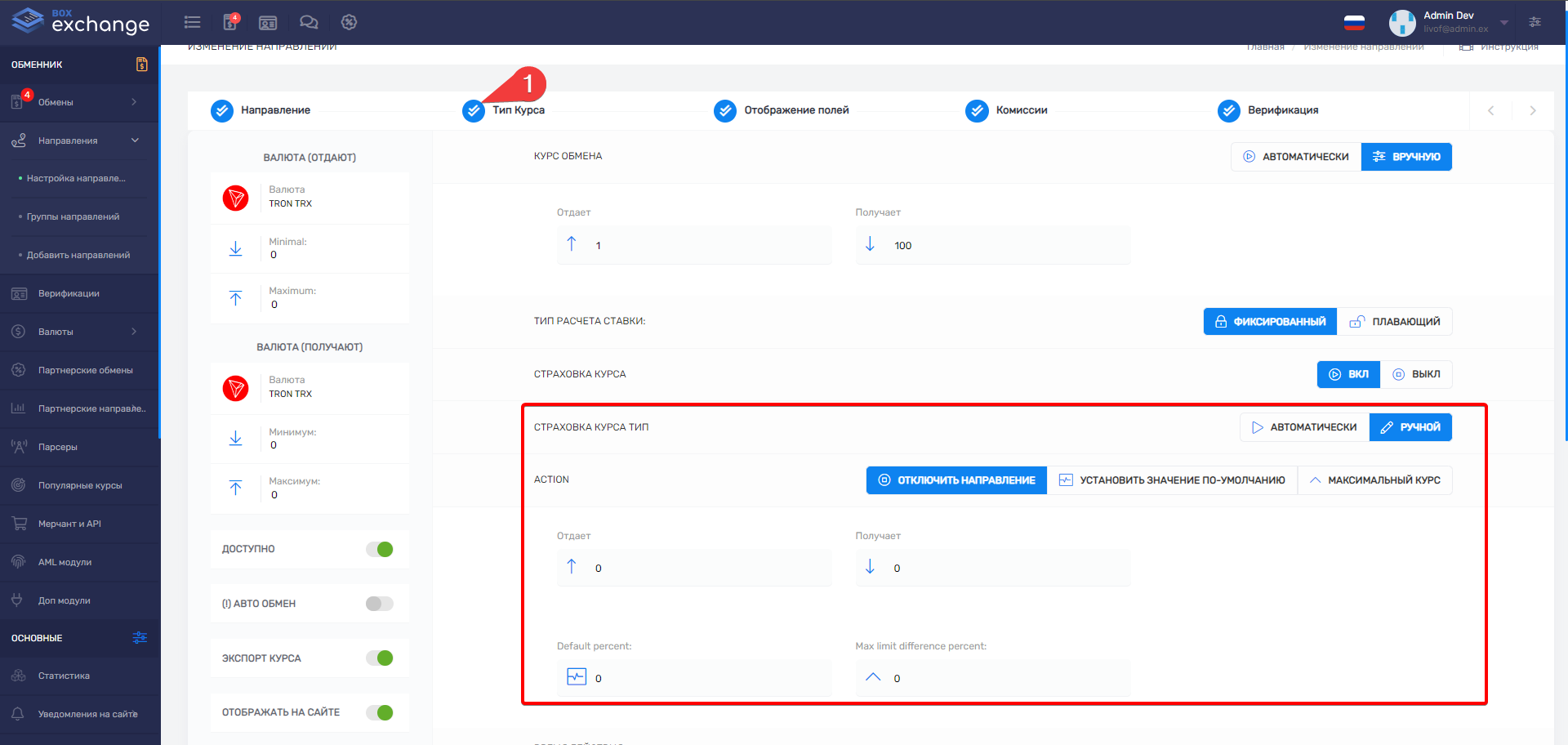Open the clipboard icon with notification badge

click(x=231, y=22)
